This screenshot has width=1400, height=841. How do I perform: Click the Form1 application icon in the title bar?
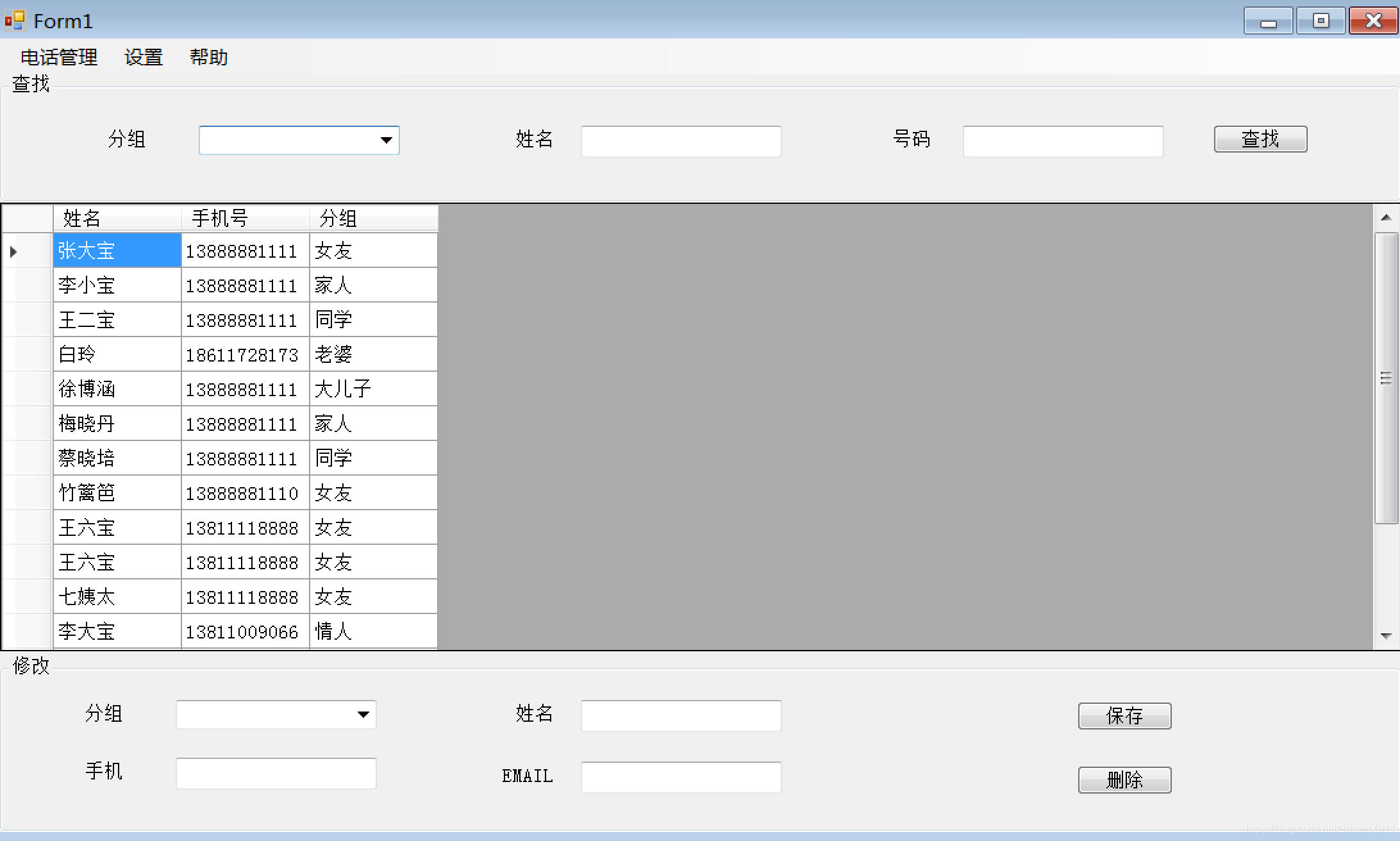click(15, 21)
